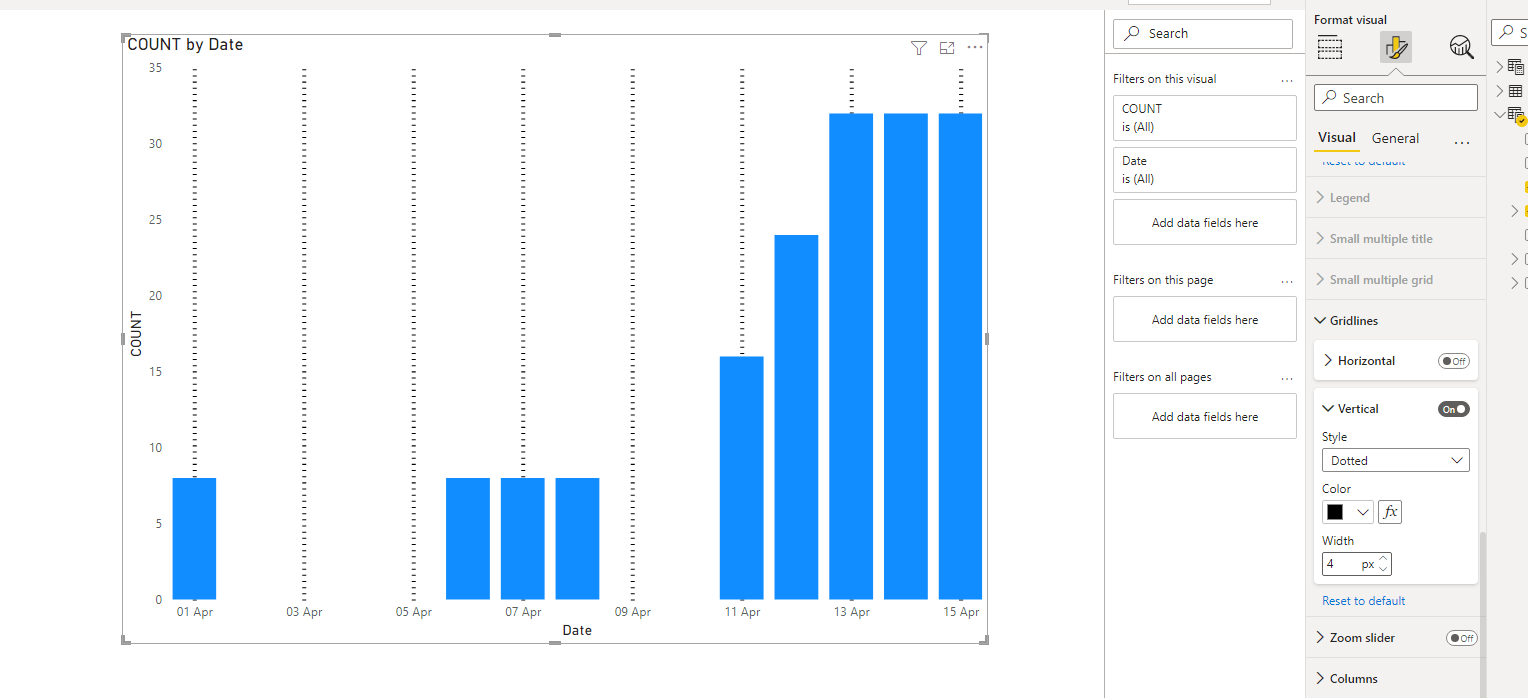
Task: Open the gridline color dropdown arrow
Action: coord(1362,512)
